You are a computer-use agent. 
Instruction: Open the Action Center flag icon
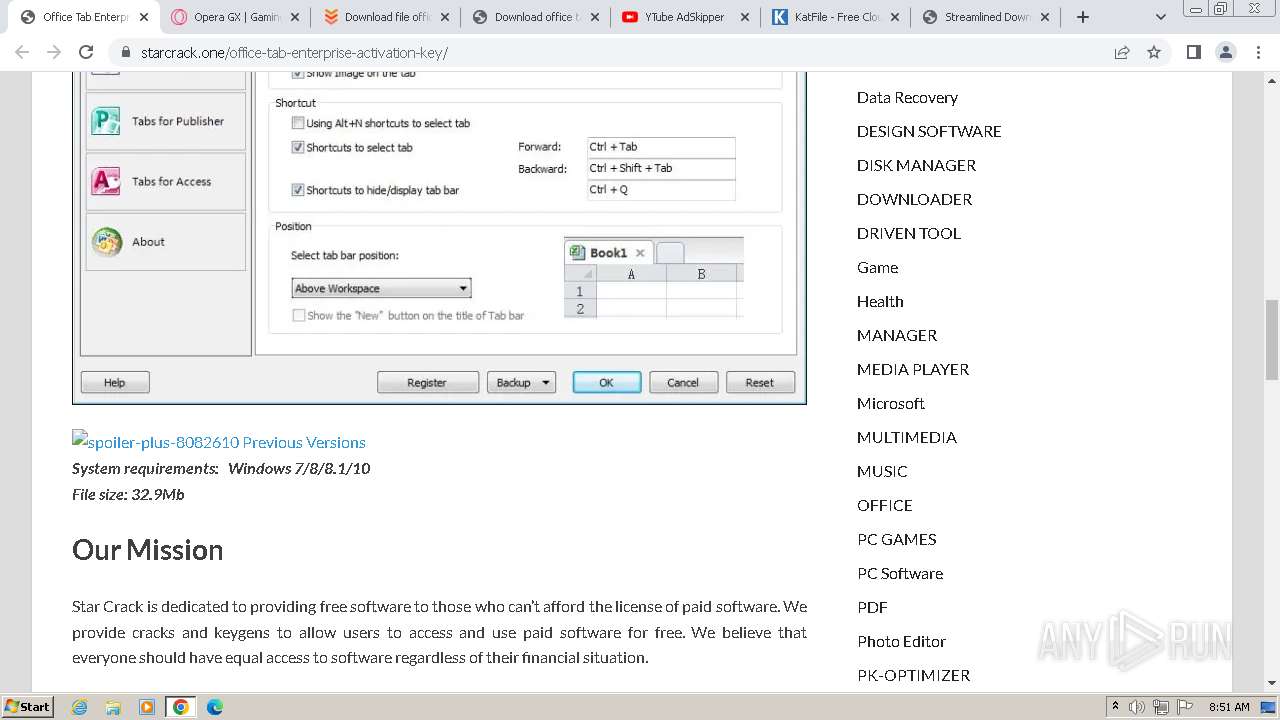pyautogui.click(x=1183, y=707)
